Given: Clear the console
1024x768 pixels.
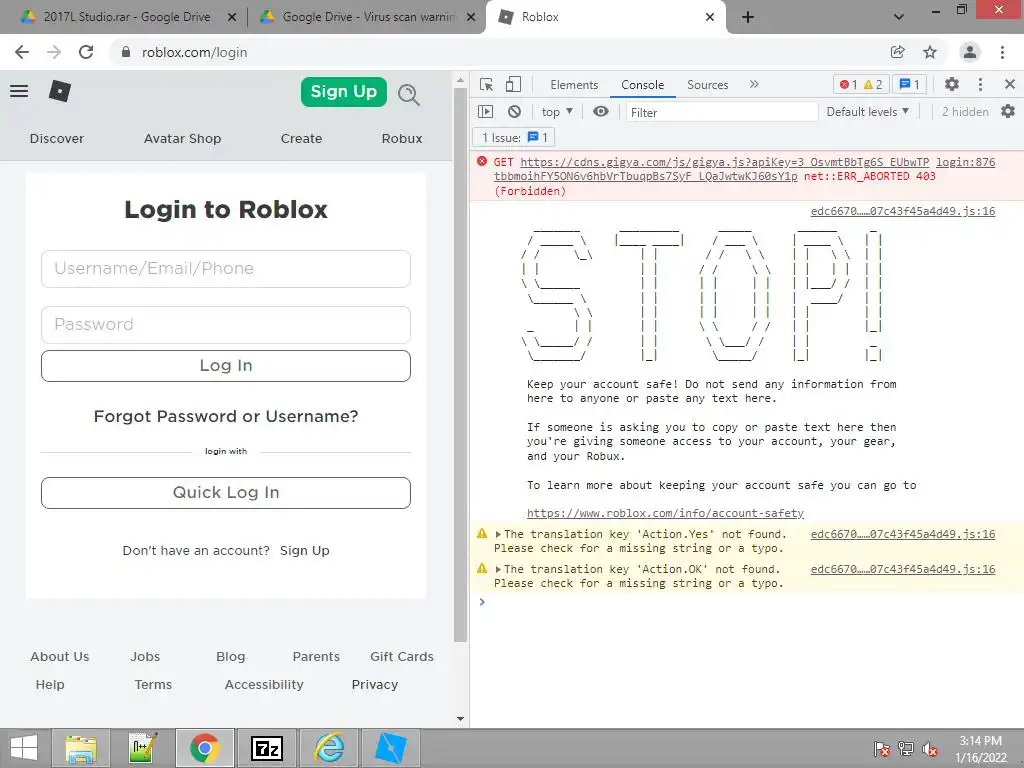Looking at the screenshot, I should (x=515, y=112).
